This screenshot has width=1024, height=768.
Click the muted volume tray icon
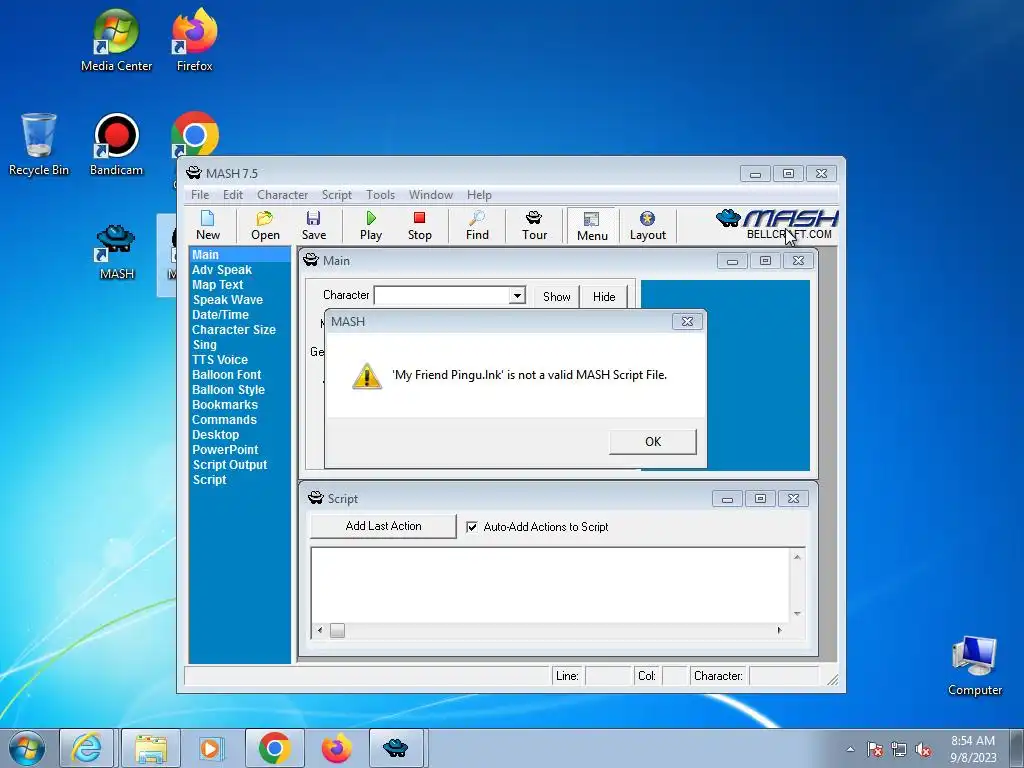click(923, 750)
